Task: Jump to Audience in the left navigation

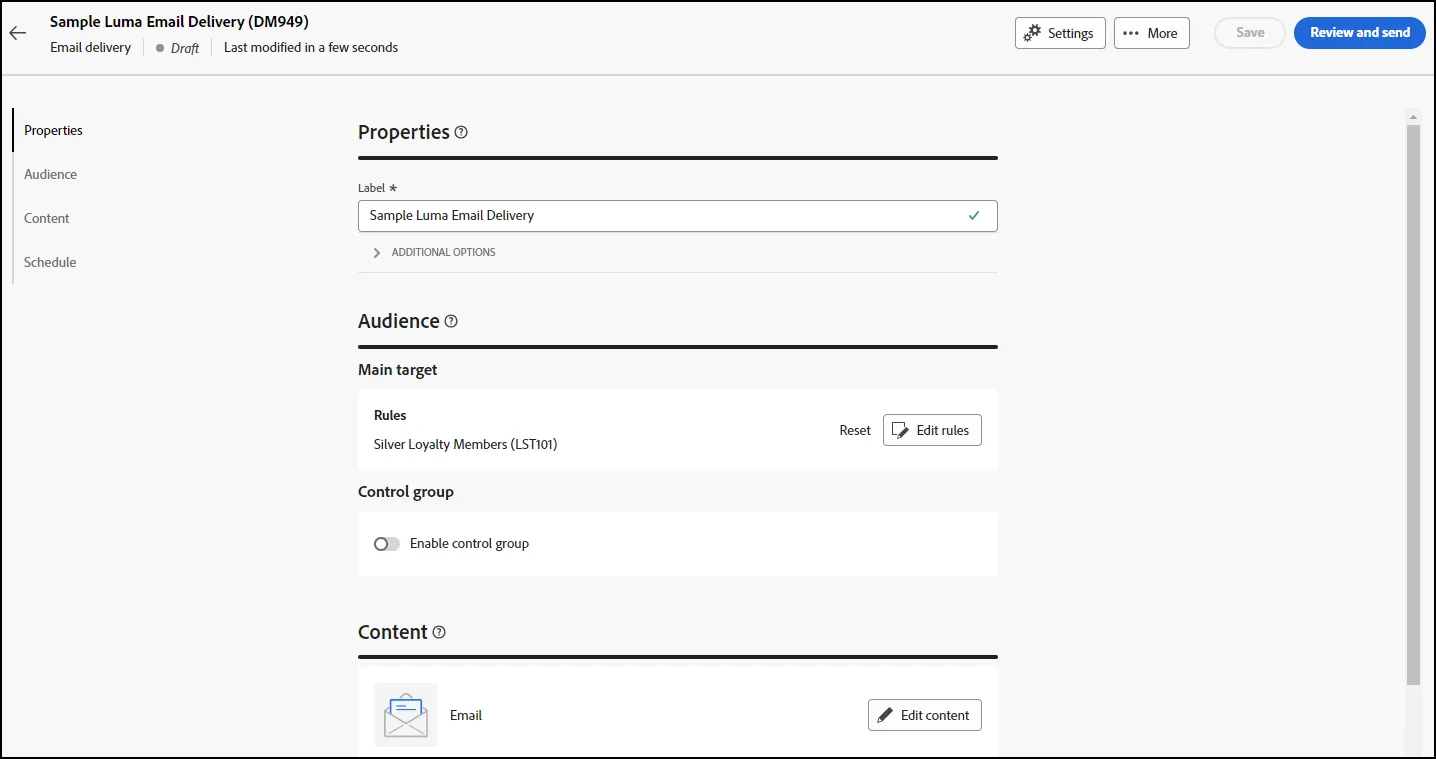Action: pyautogui.click(x=51, y=174)
